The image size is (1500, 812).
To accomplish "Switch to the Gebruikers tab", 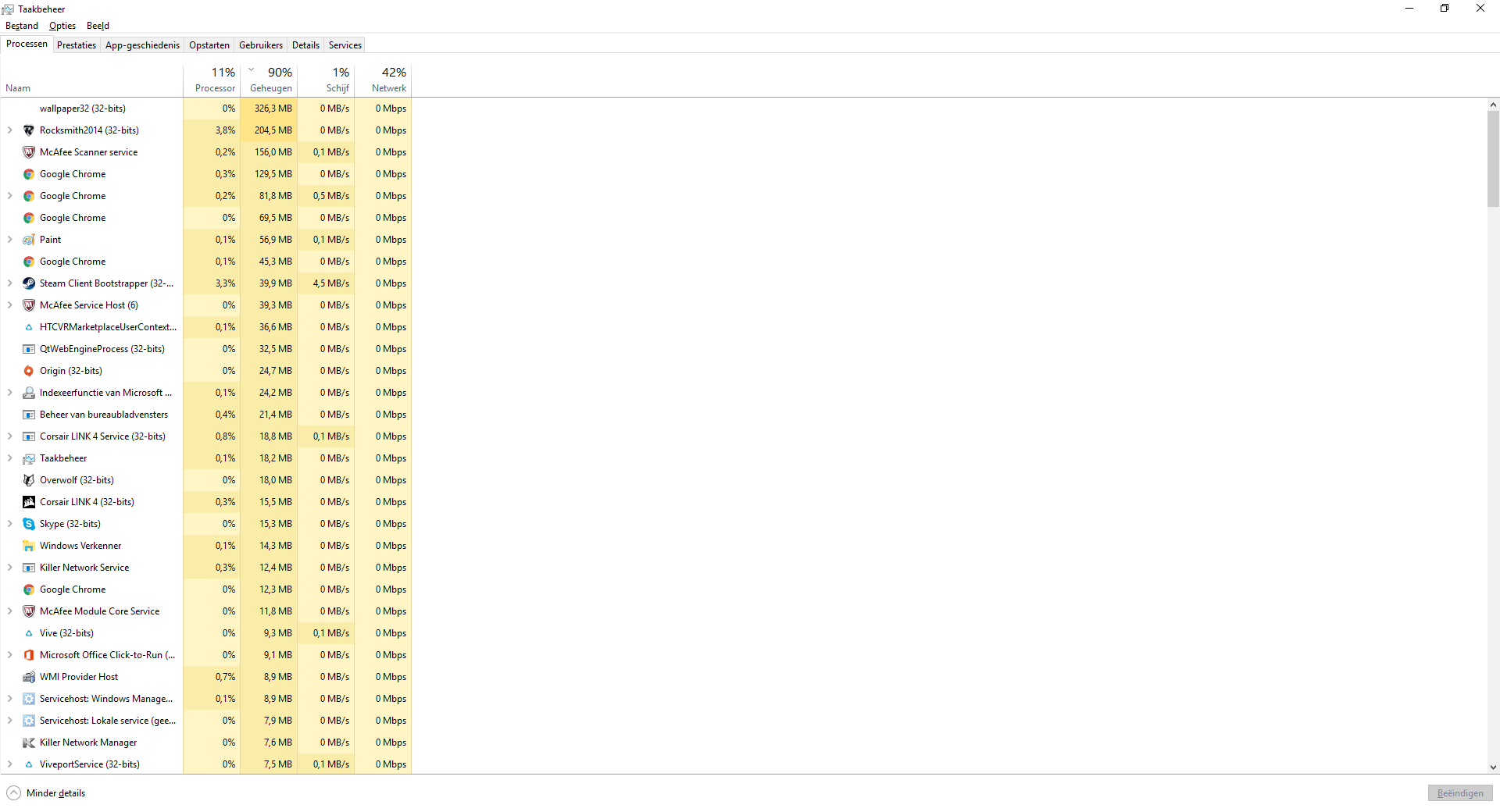I will tap(261, 45).
